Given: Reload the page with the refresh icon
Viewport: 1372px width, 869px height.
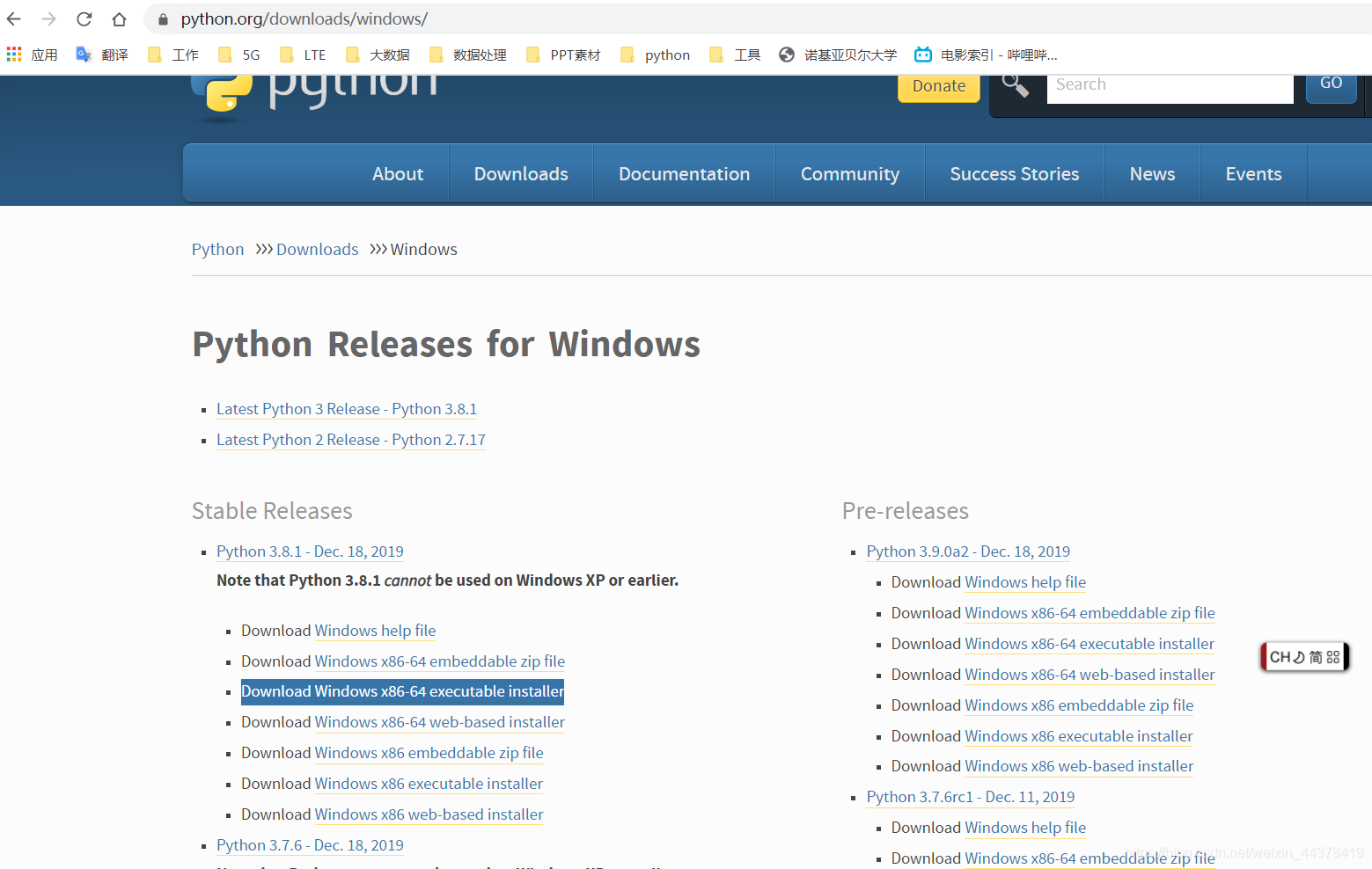Looking at the screenshot, I should pyautogui.click(x=84, y=18).
